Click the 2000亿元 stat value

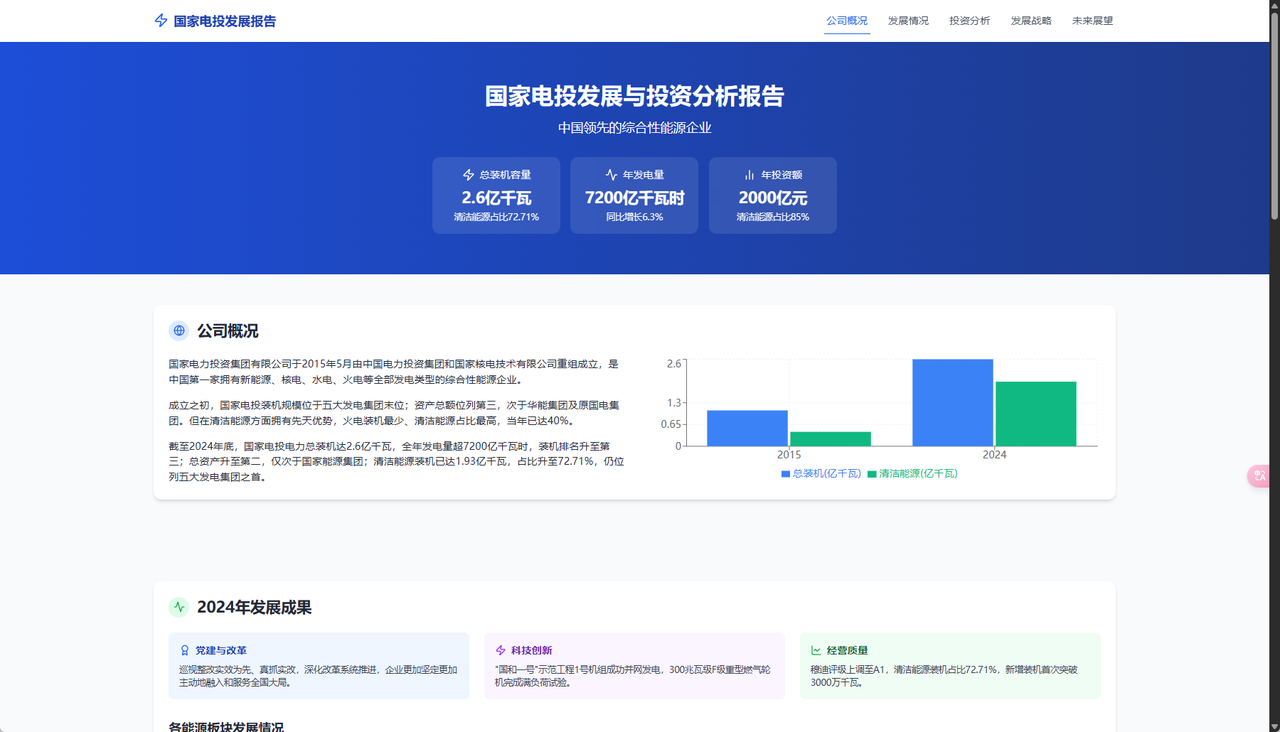click(x=773, y=197)
